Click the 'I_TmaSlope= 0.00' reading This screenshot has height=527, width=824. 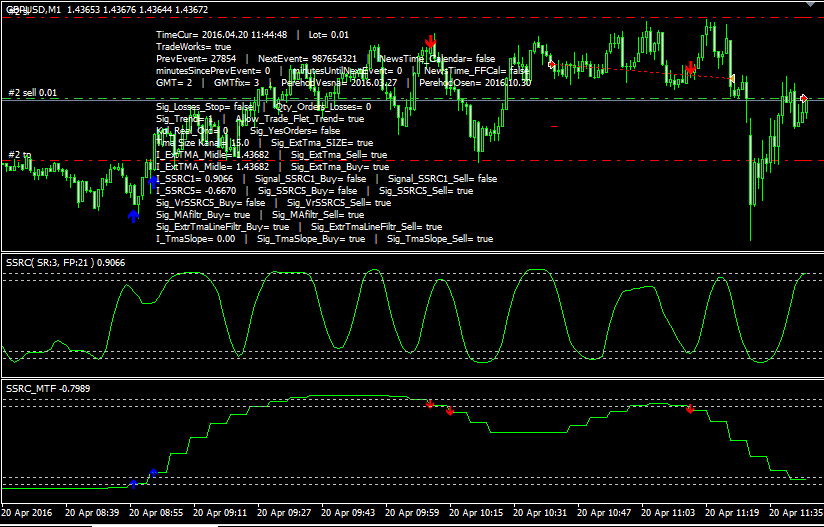pyautogui.click(x=195, y=239)
